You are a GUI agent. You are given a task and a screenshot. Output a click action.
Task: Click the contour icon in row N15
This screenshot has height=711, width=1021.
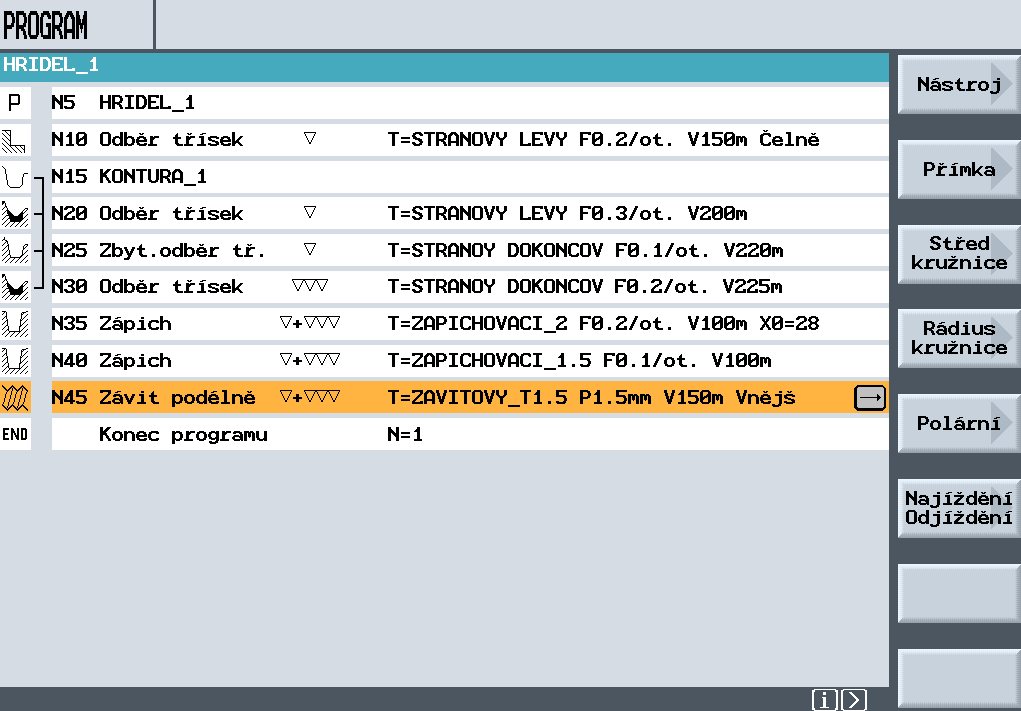pyautogui.click(x=15, y=176)
